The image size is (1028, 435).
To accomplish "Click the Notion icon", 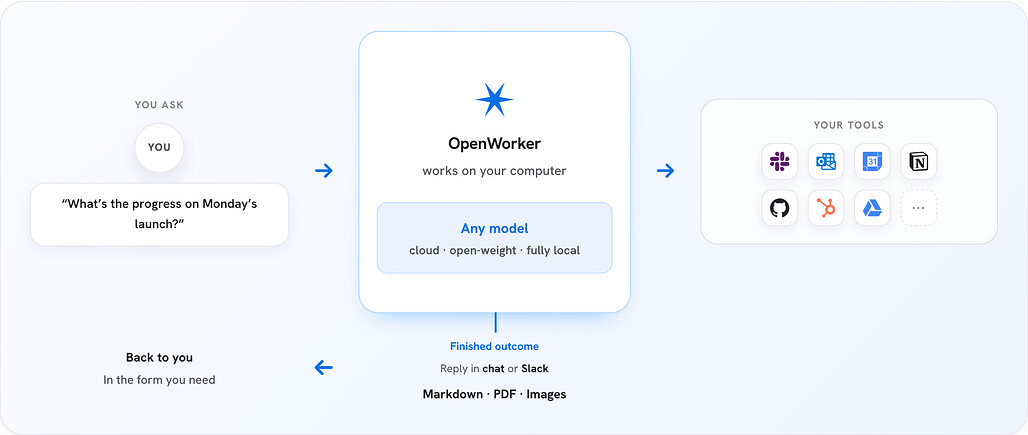I will (919, 161).
